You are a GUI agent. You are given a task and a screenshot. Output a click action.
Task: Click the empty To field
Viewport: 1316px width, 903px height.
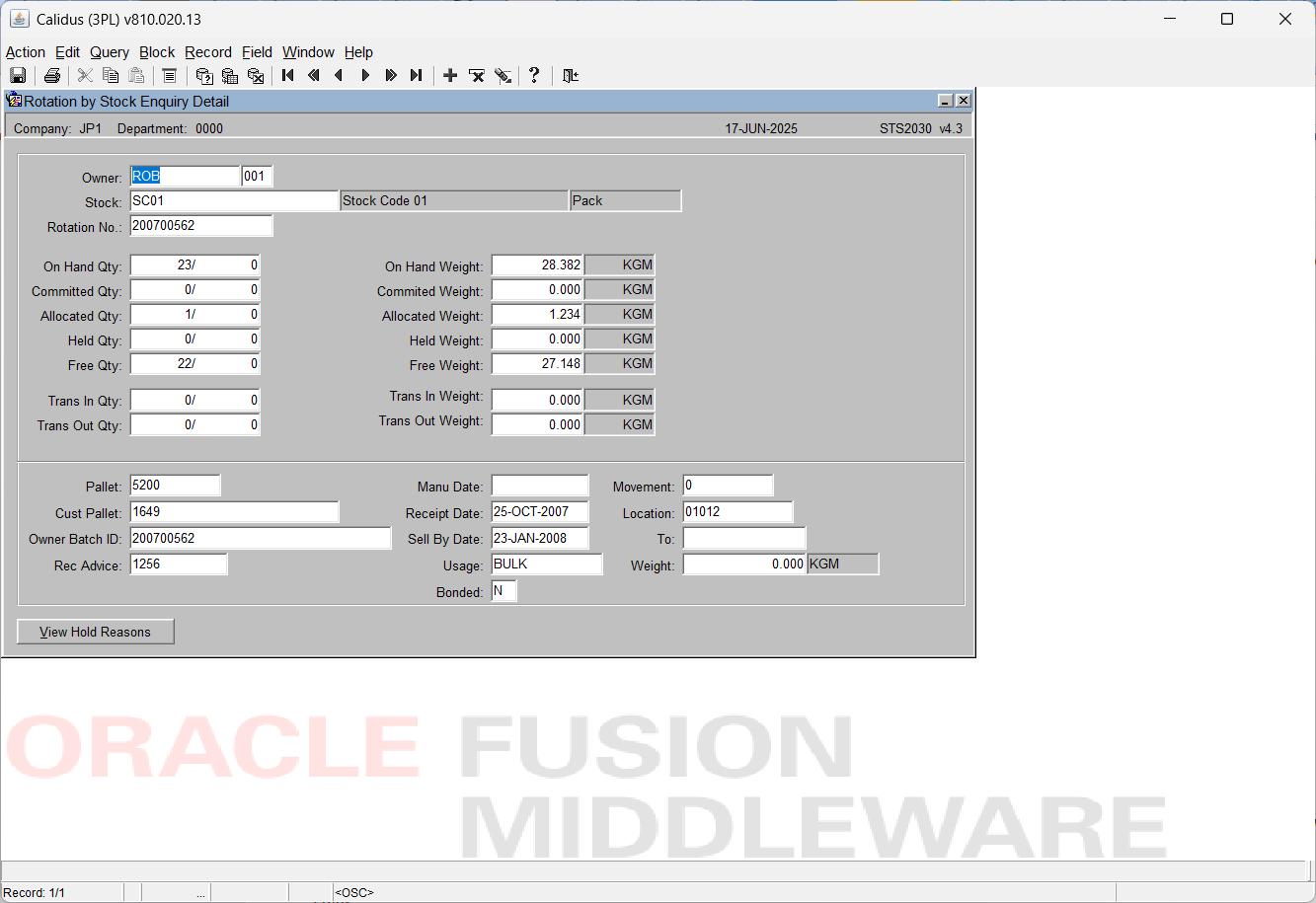pyautogui.click(x=744, y=539)
